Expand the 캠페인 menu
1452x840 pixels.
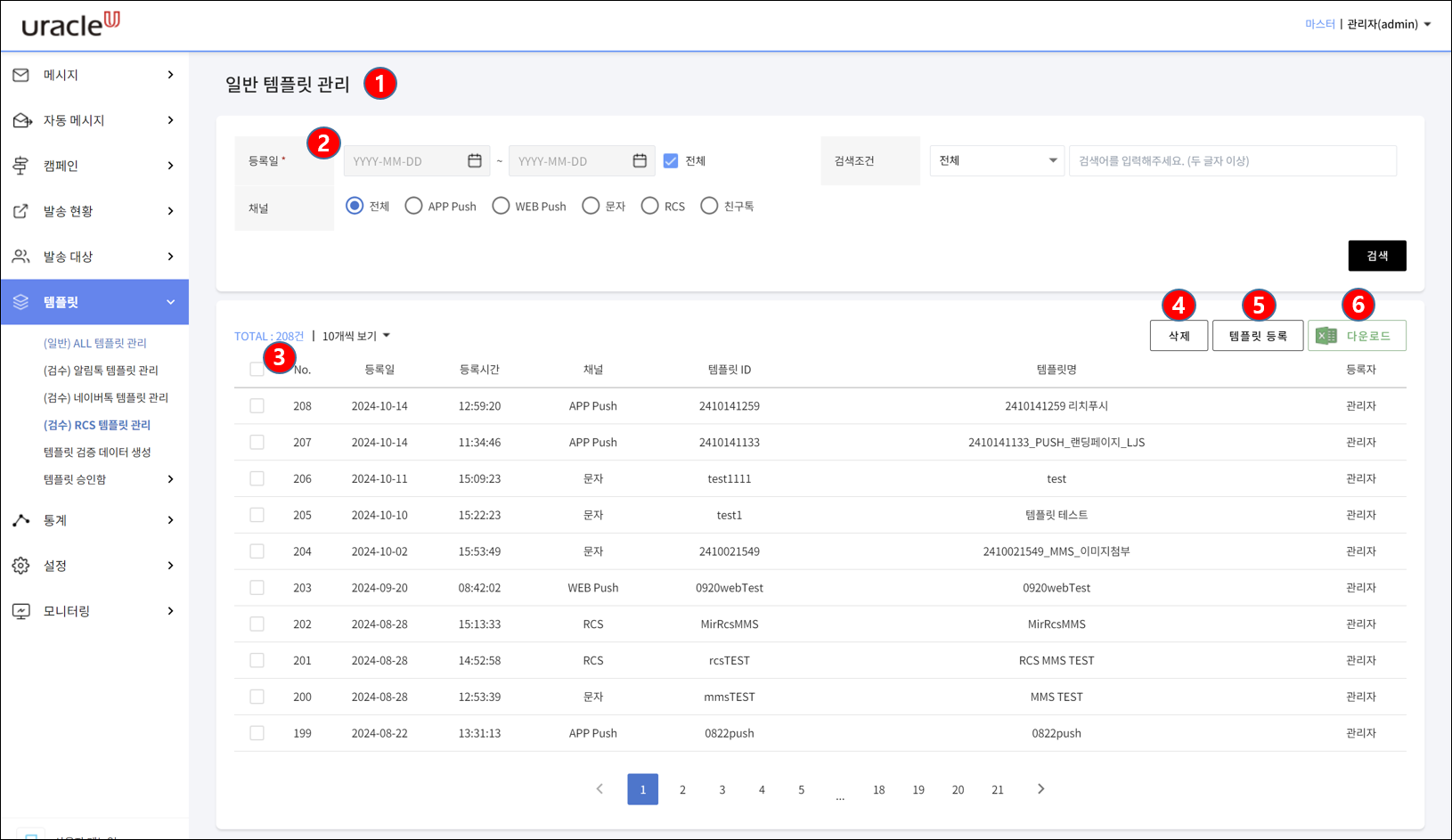click(x=170, y=166)
